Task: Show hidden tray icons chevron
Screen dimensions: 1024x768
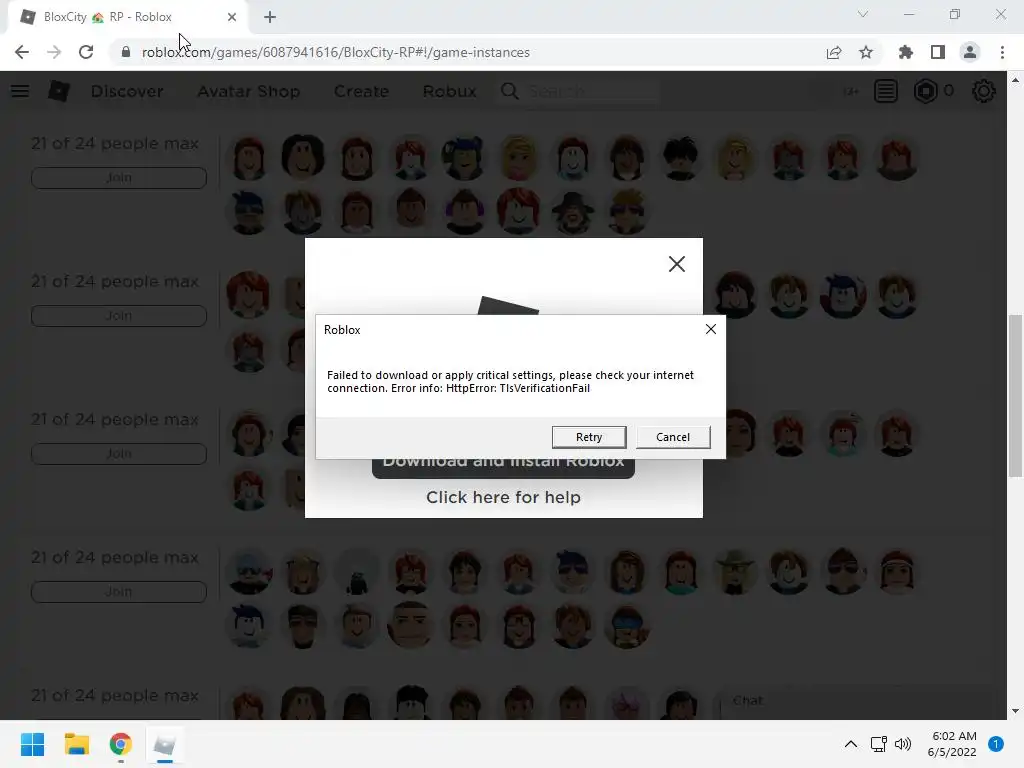Action: tap(850, 744)
